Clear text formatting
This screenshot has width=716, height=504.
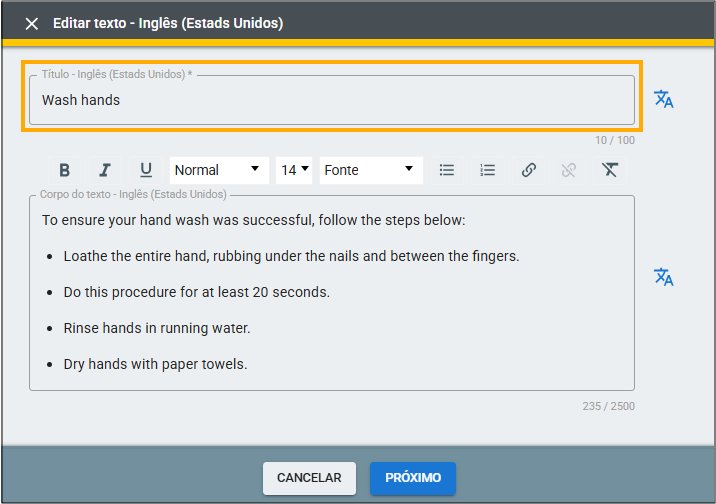tap(610, 170)
